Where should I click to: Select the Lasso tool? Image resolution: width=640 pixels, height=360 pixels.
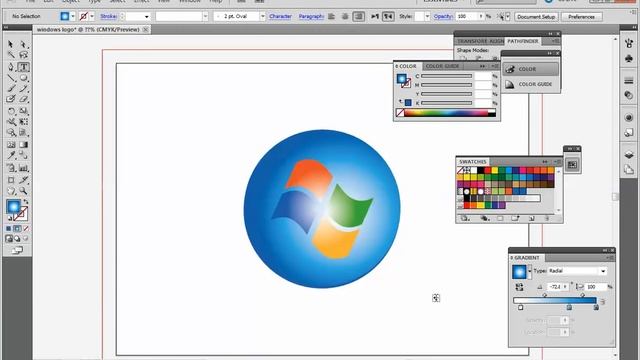click(x=23, y=55)
